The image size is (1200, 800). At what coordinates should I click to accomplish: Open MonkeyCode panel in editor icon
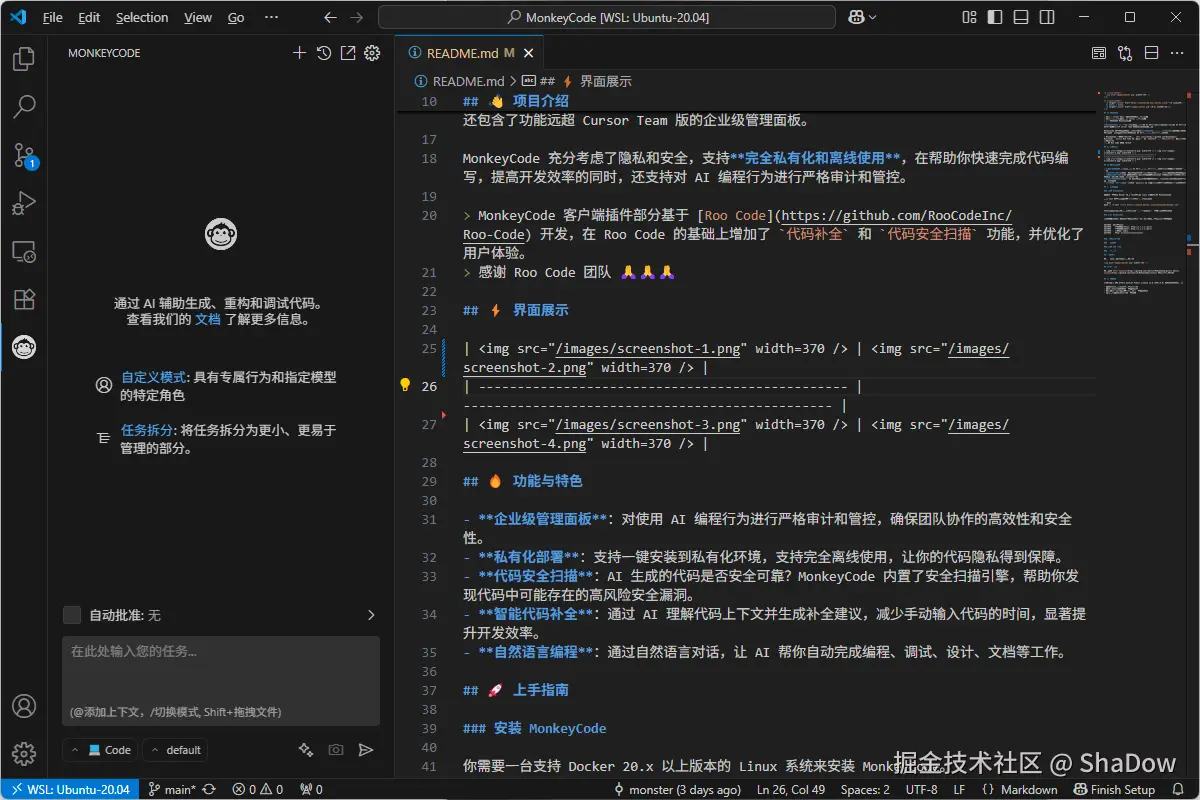point(347,52)
